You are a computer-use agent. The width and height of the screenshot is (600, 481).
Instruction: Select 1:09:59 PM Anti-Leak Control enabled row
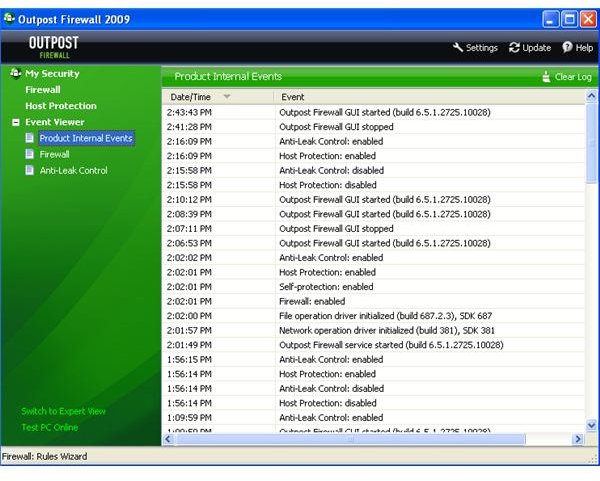(373, 417)
